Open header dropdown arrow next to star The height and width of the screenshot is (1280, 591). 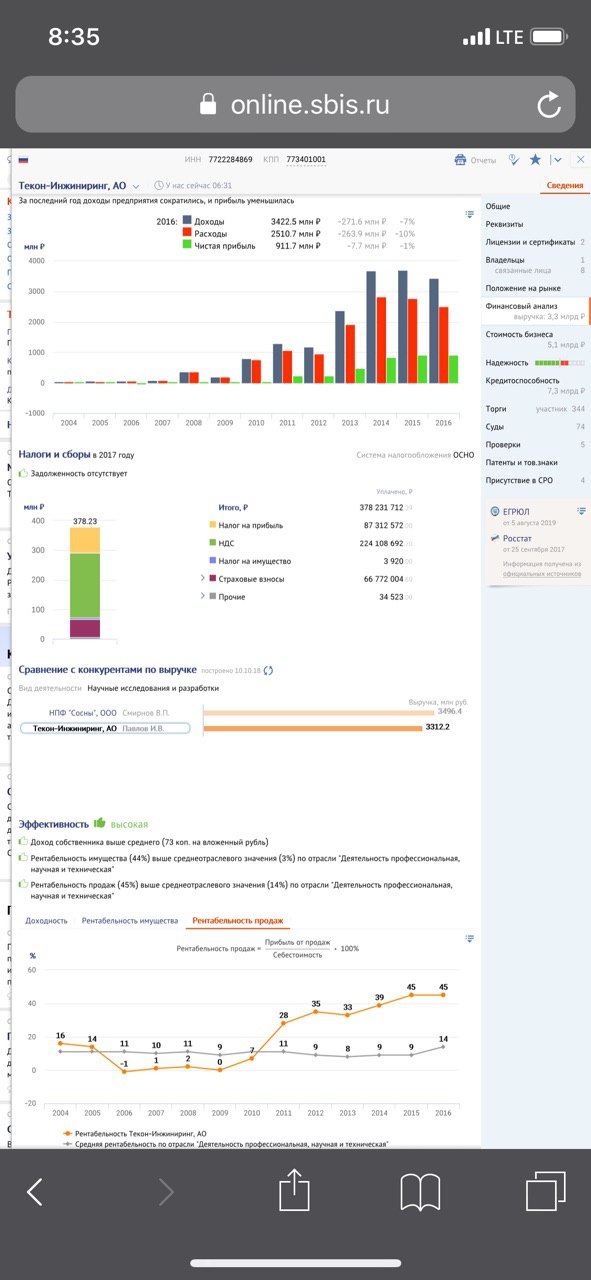pos(556,160)
